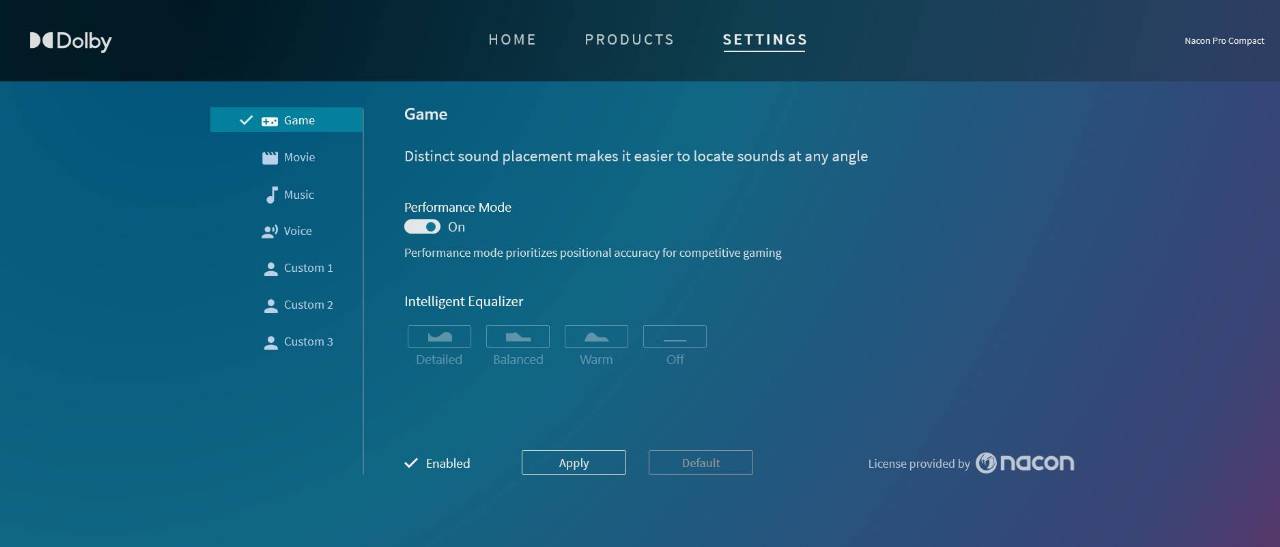Uncheck the Enabled checkbox
Image resolution: width=1280 pixels, height=547 pixels.
tap(411, 463)
